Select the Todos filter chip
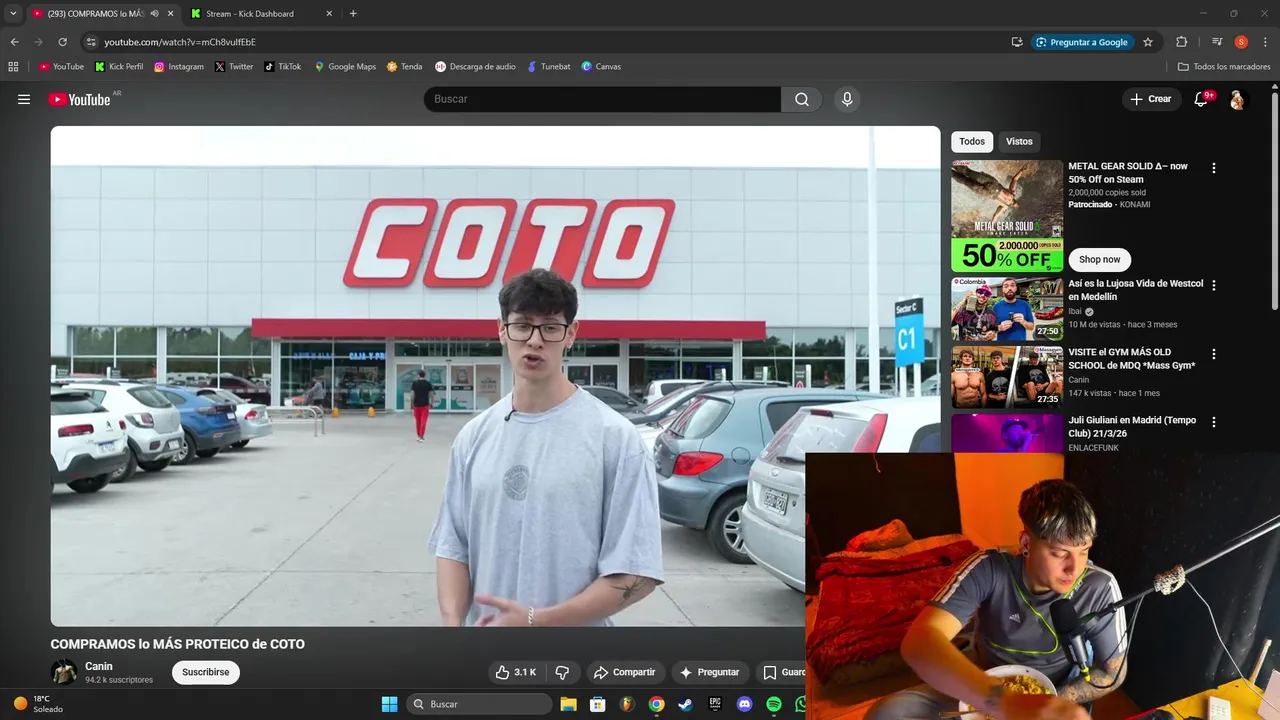Image resolution: width=1280 pixels, height=720 pixels. tap(972, 142)
